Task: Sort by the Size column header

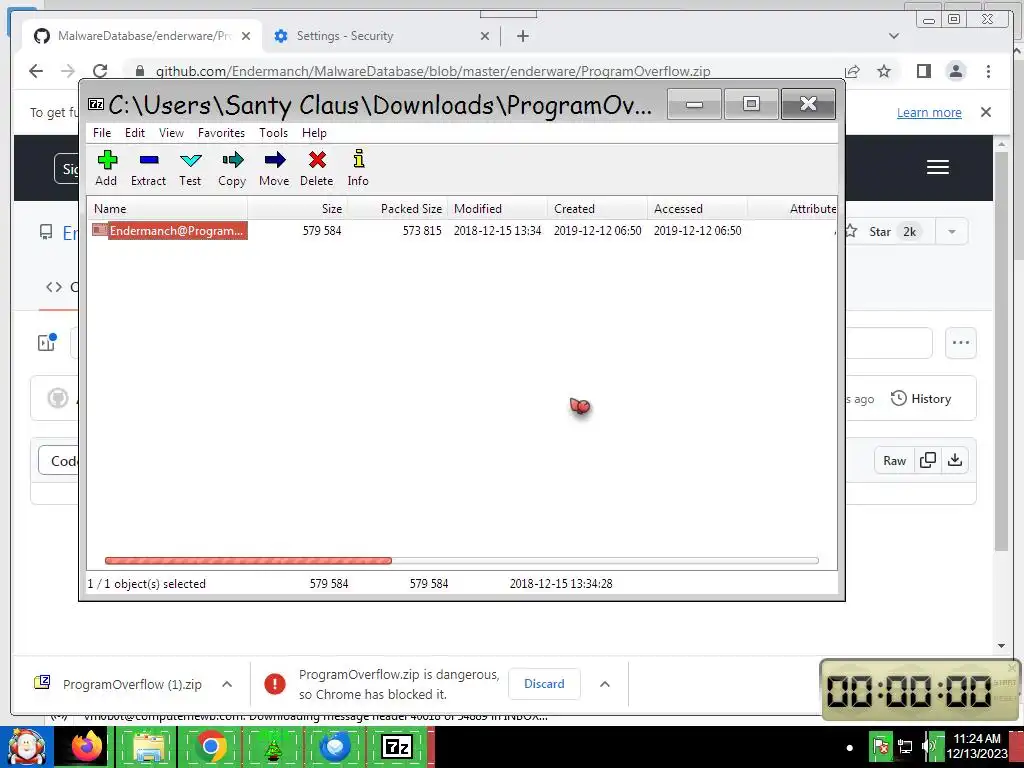Action: coord(297,209)
